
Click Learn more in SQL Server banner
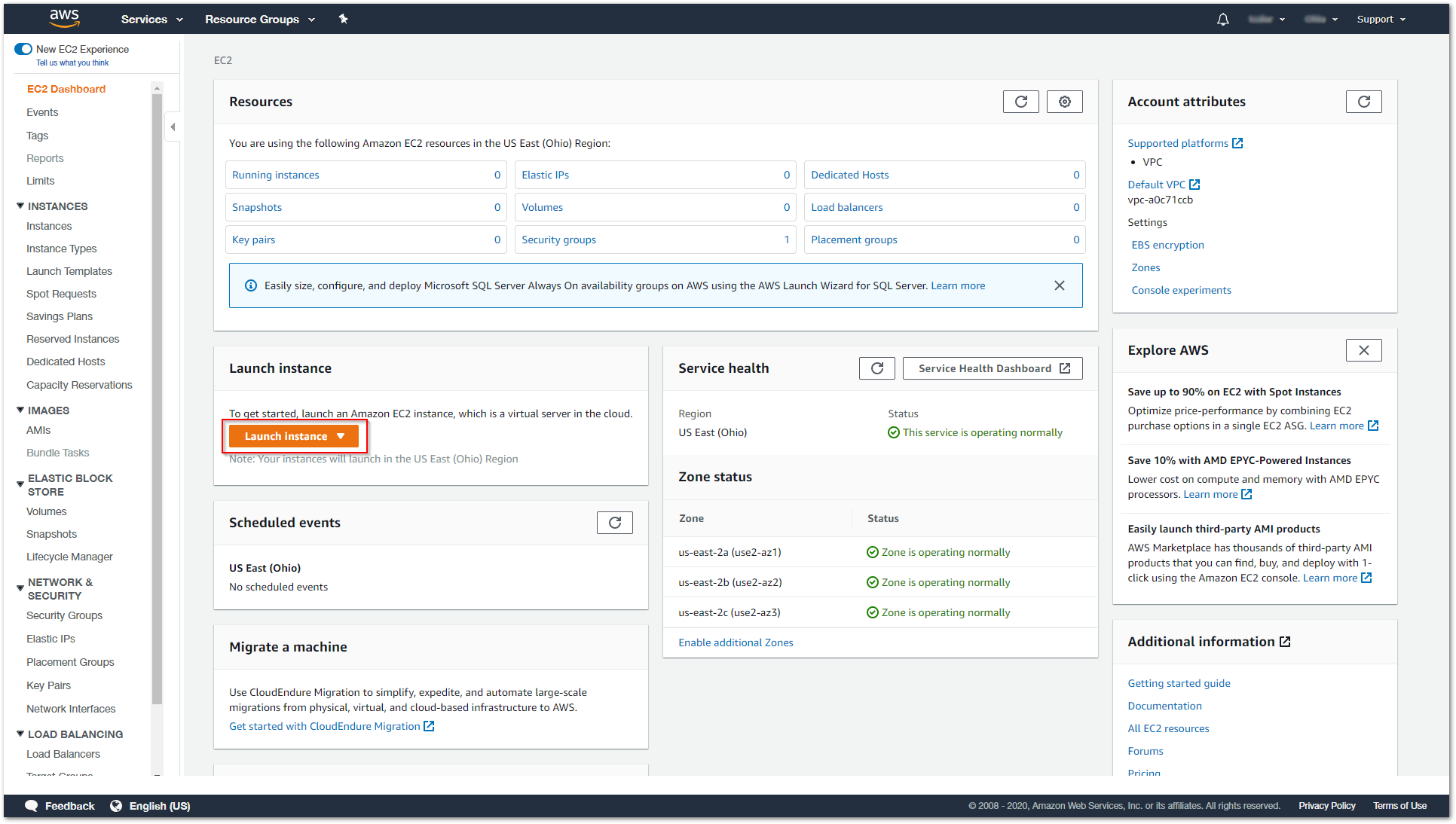pyautogui.click(x=958, y=285)
